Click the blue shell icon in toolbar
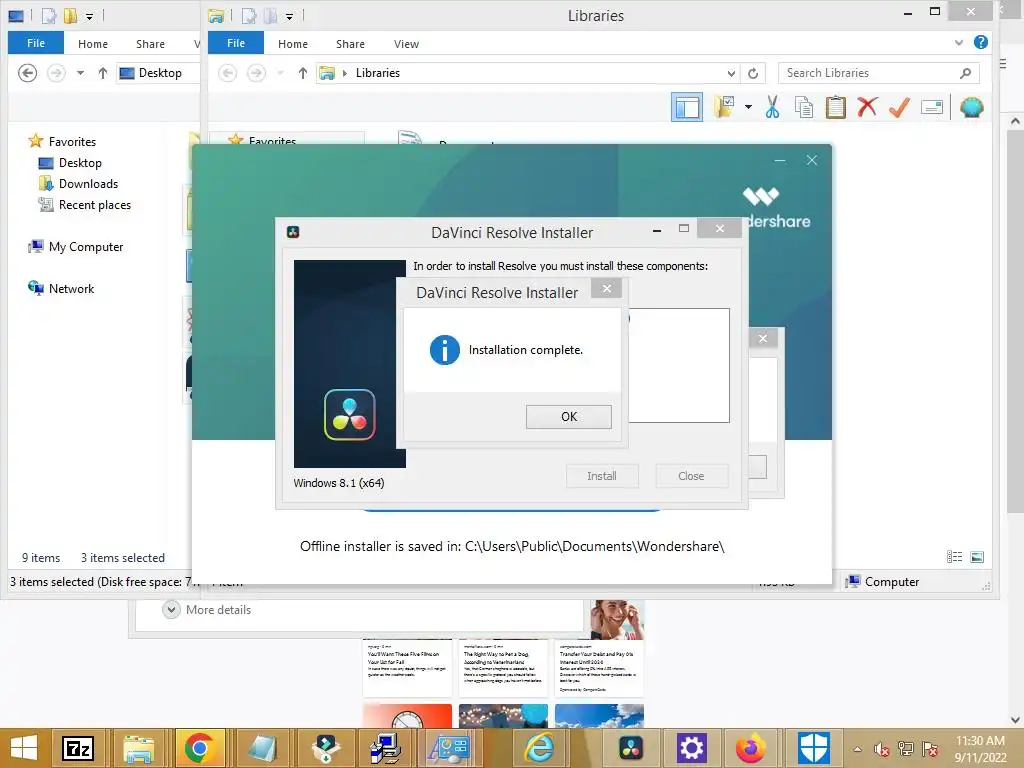The height and width of the screenshot is (768, 1024). click(x=972, y=107)
